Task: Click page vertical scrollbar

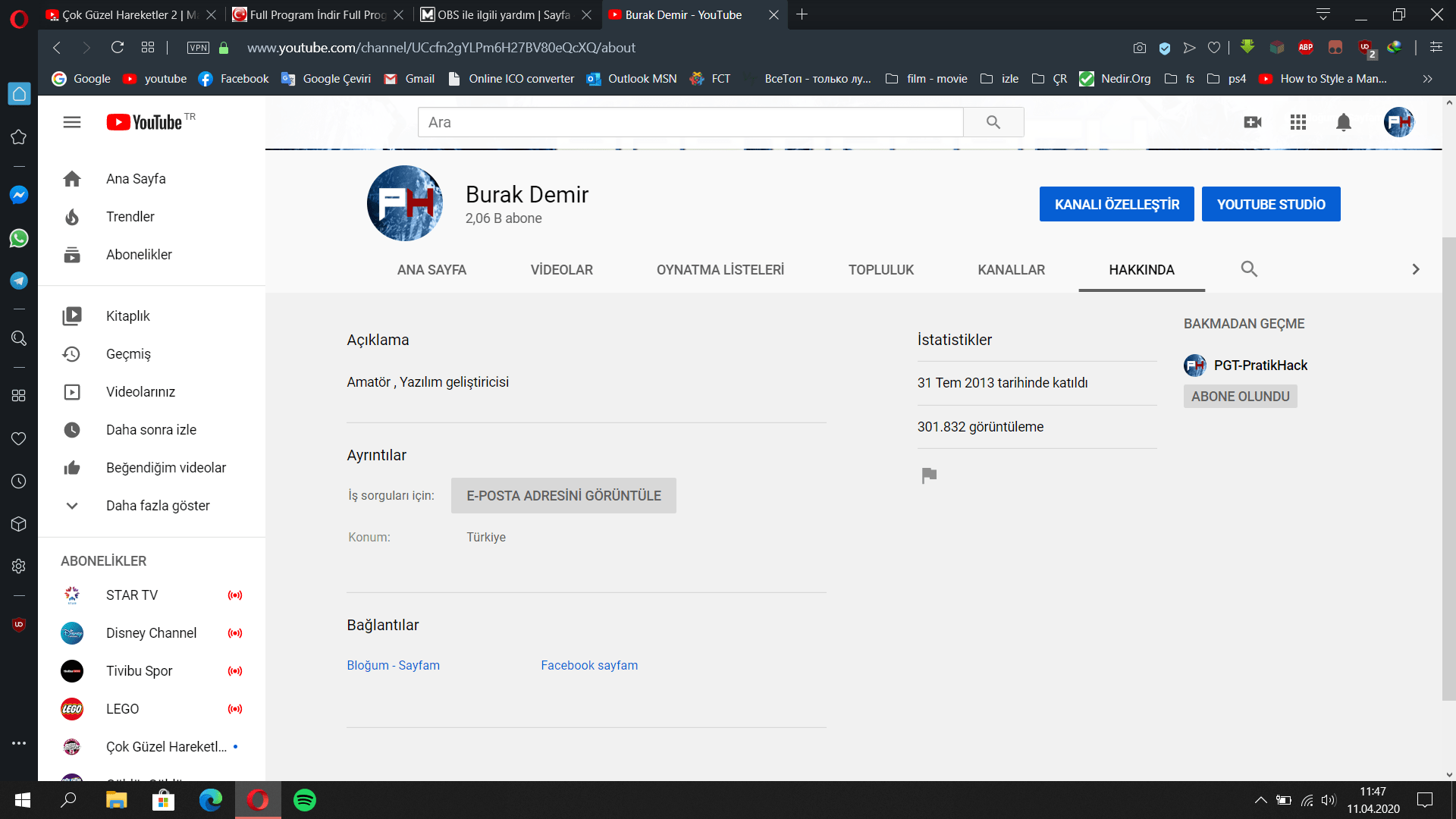Action: 1449,469
